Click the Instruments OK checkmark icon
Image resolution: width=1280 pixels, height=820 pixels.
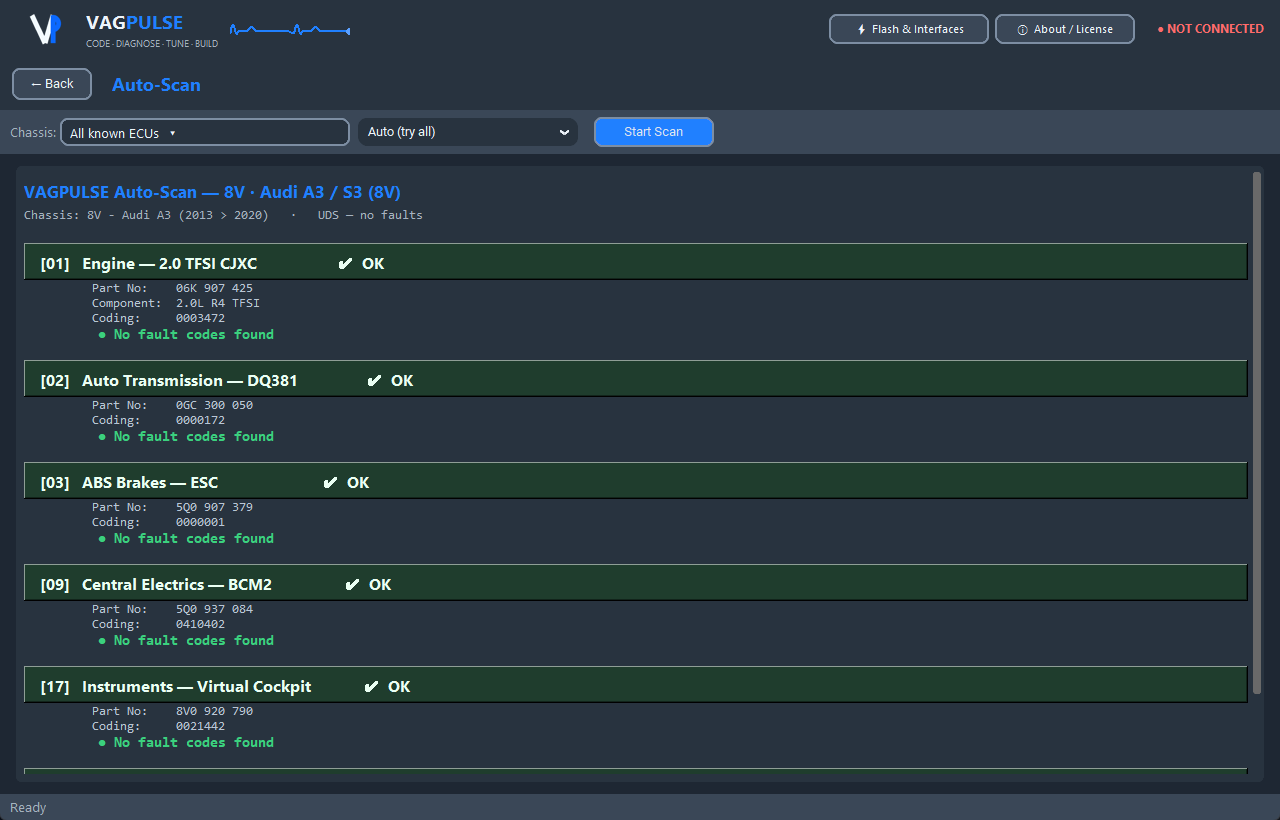[x=371, y=687]
